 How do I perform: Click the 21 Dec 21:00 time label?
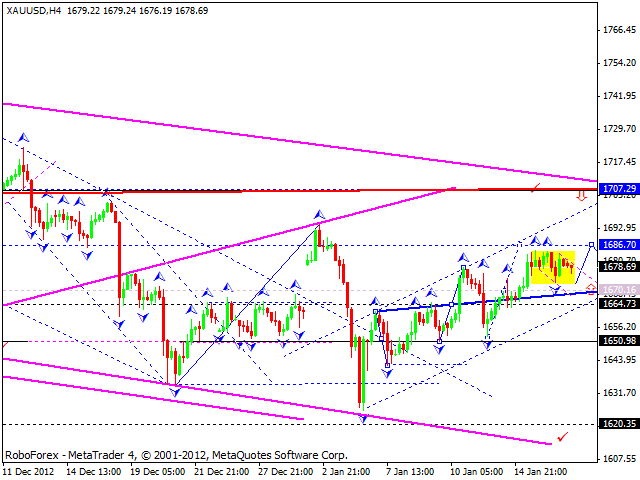point(222,471)
